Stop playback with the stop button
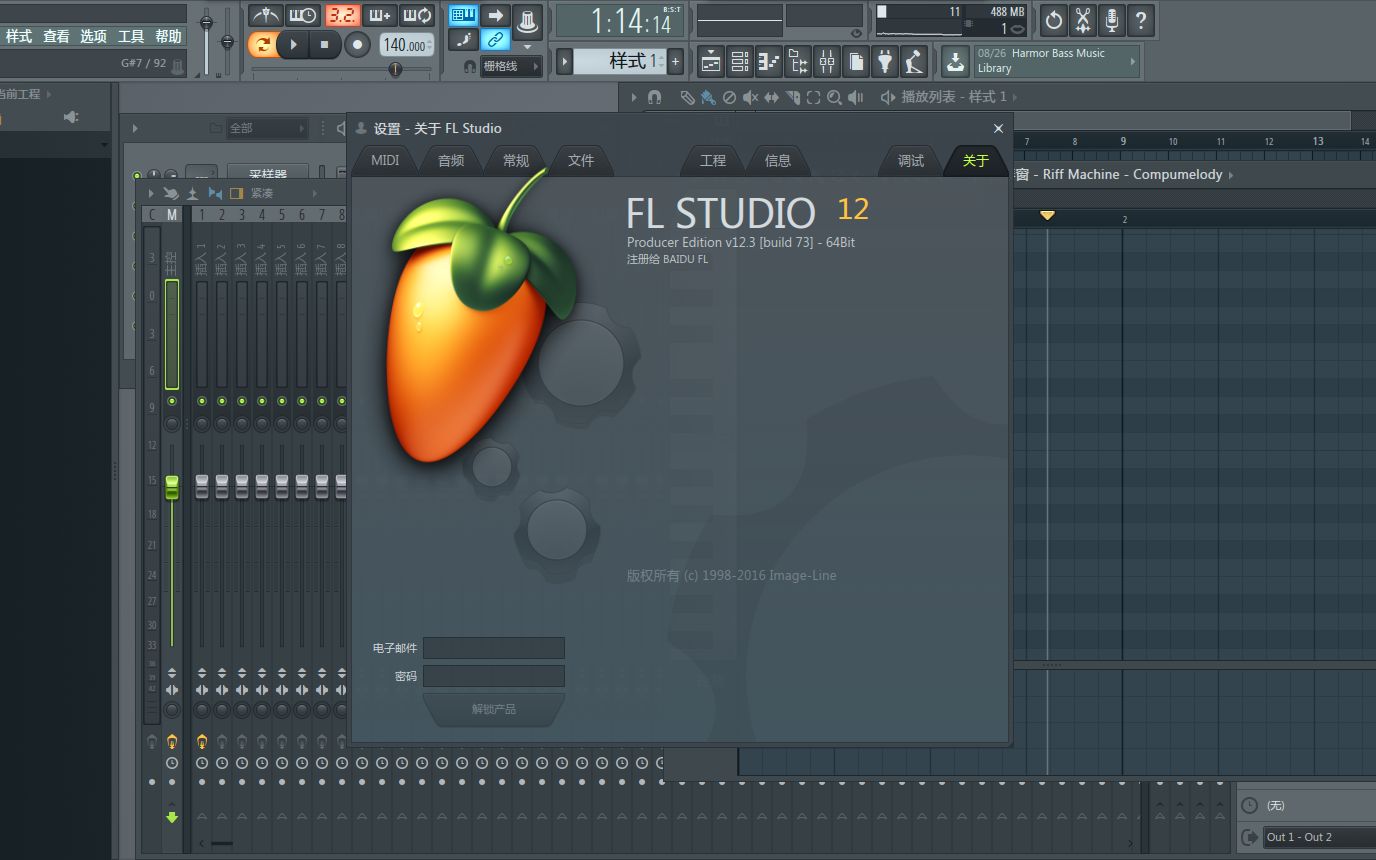 (324, 44)
